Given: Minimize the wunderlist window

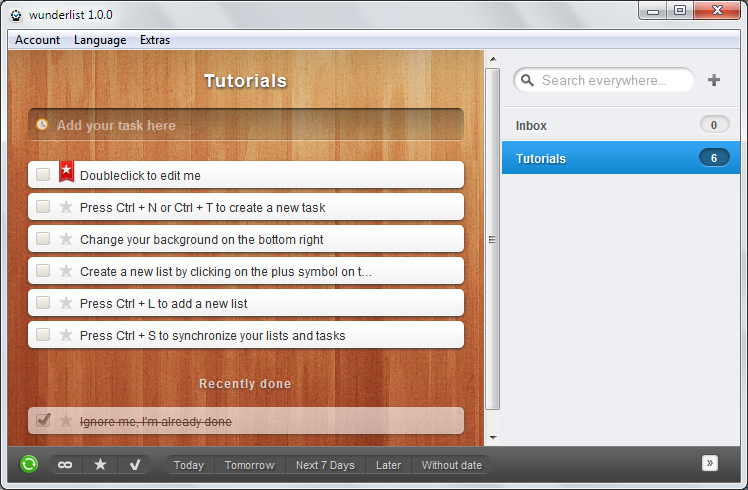Looking at the screenshot, I should pyautogui.click(x=653, y=10).
